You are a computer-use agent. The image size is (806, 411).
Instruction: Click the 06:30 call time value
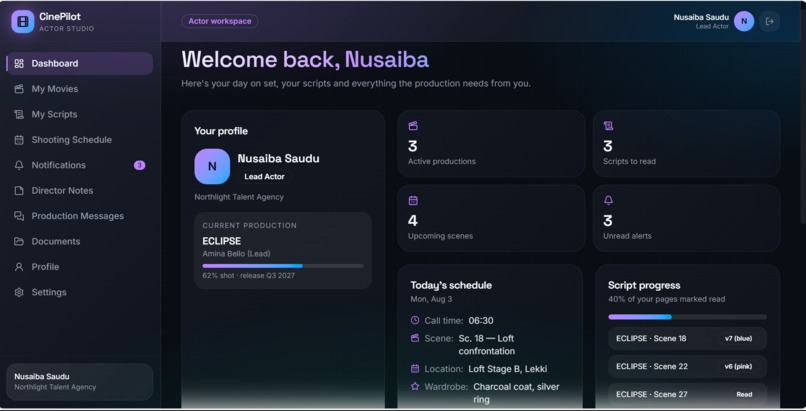481,321
